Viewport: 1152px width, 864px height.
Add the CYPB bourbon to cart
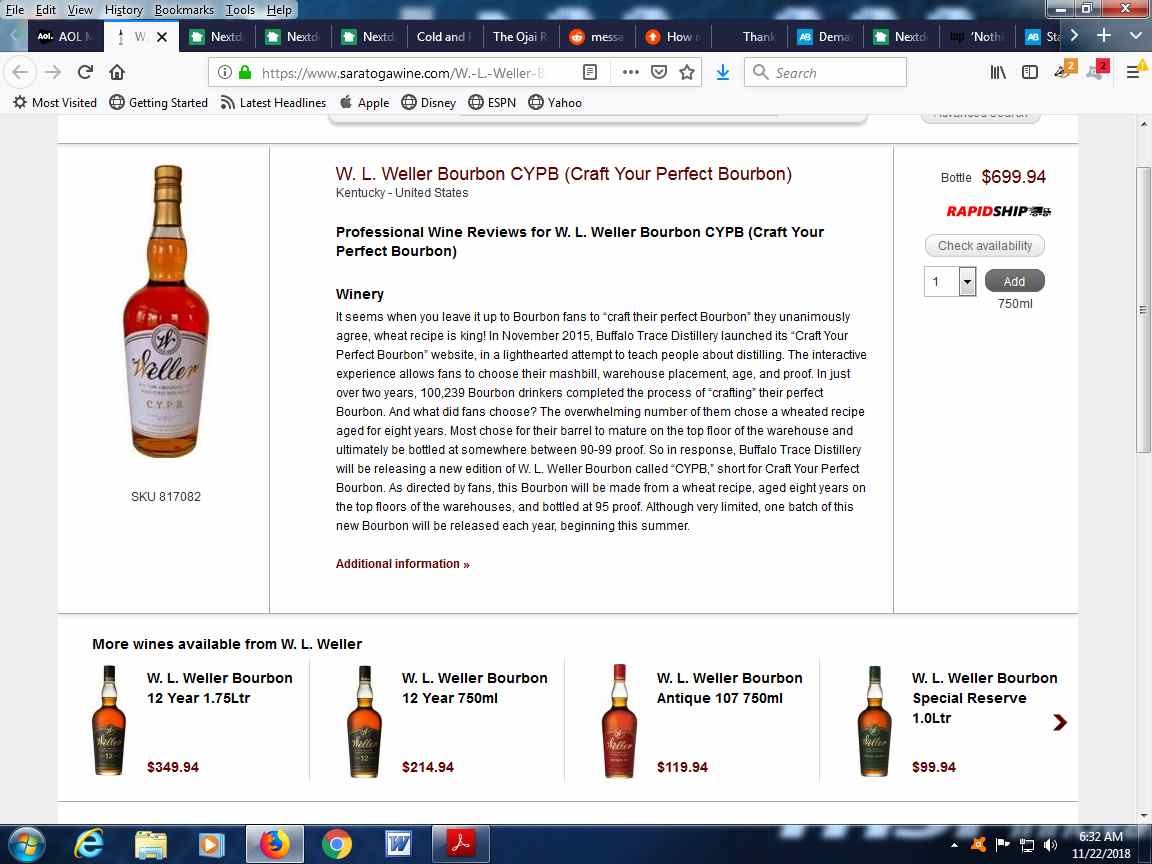point(1015,281)
